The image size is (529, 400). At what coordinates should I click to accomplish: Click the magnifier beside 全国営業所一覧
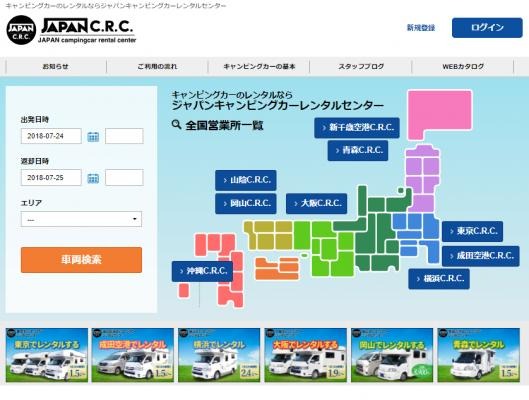pos(176,125)
